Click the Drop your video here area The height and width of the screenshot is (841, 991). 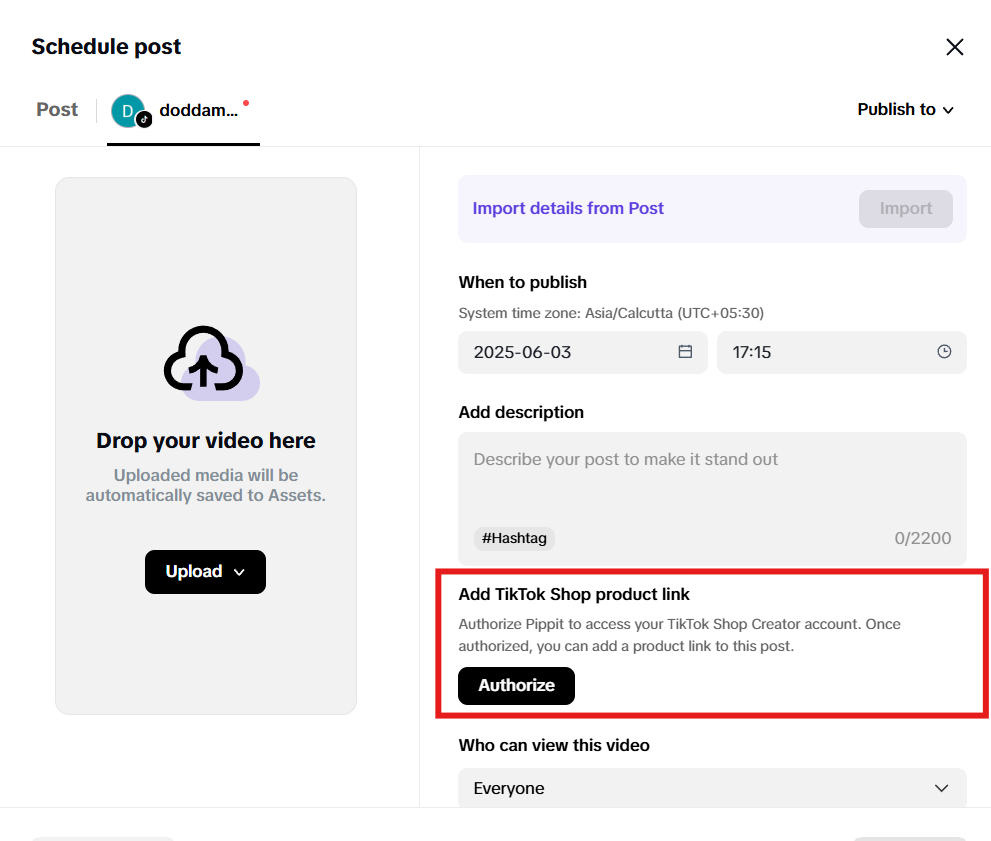[205, 440]
